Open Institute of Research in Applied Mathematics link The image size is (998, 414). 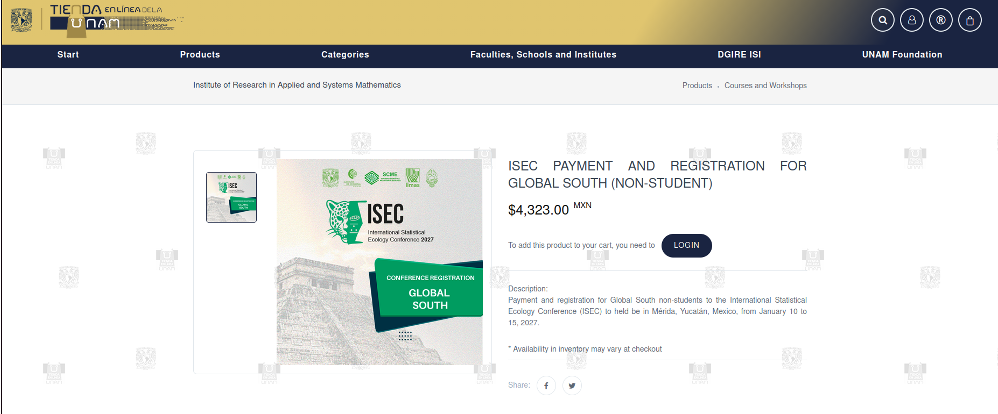[297, 85]
